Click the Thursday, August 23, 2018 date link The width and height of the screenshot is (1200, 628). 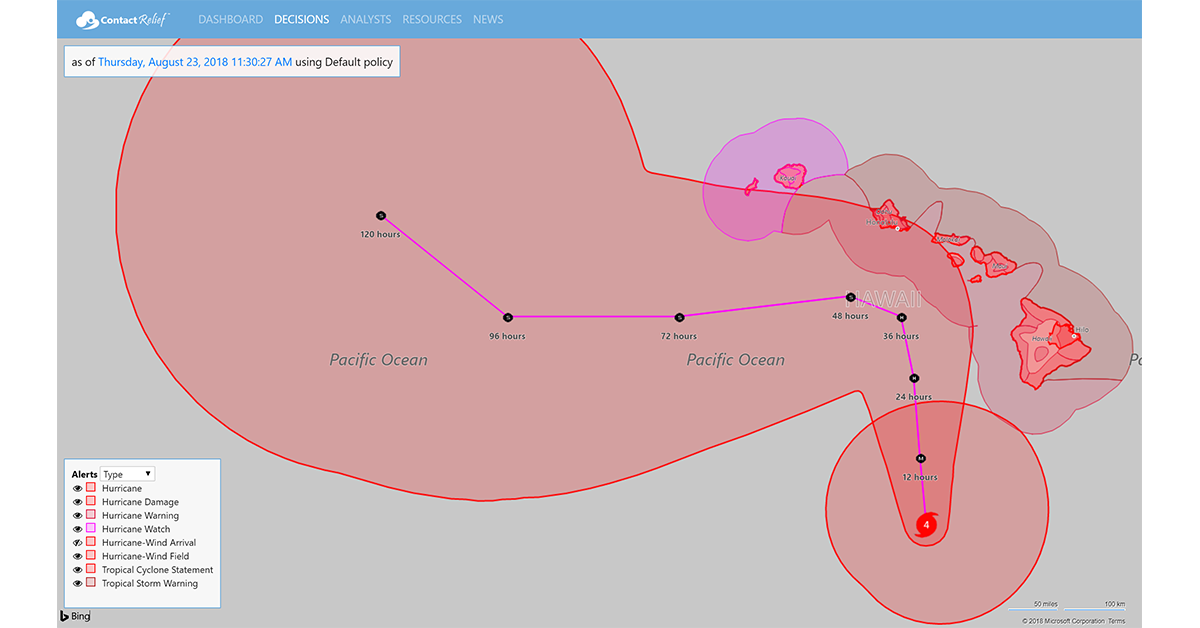pyautogui.click(x=195, y=62)
